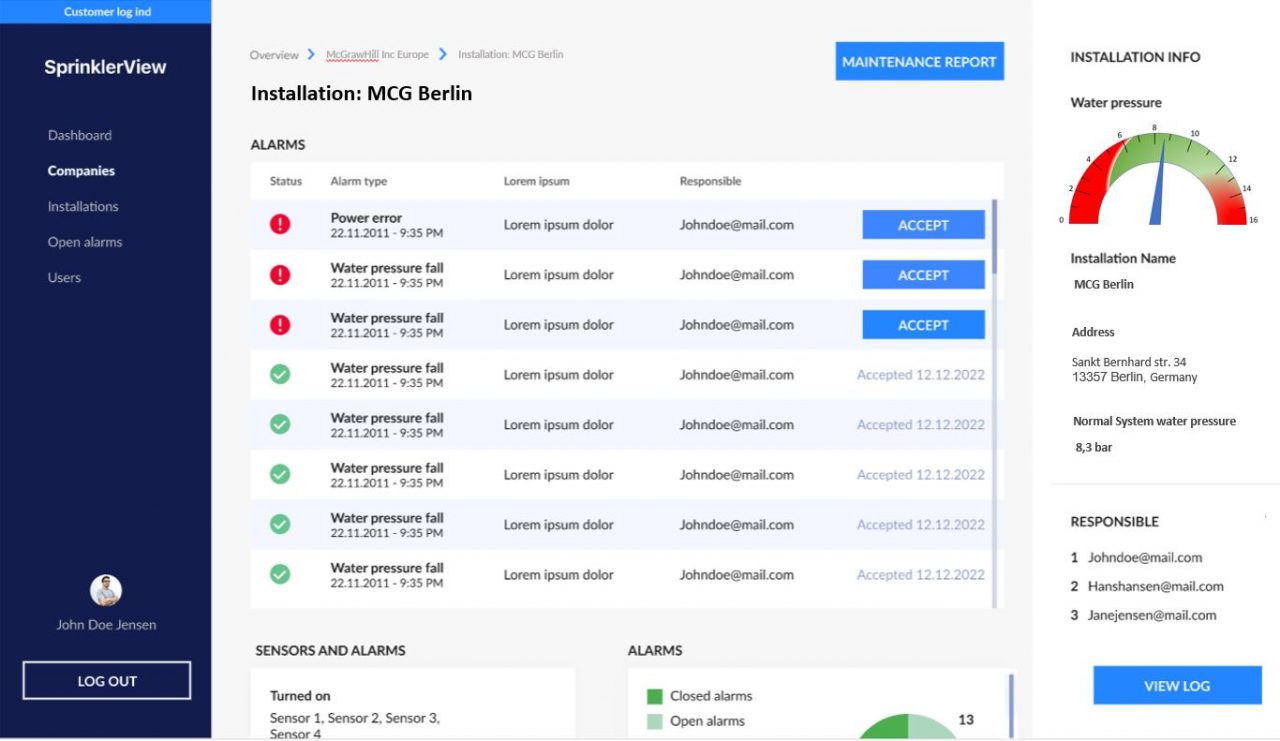This screenshot has height=741, width=1280.
Task: Expand the chevron after McGrawHill Inc Europe
Action: pos(441,55)
